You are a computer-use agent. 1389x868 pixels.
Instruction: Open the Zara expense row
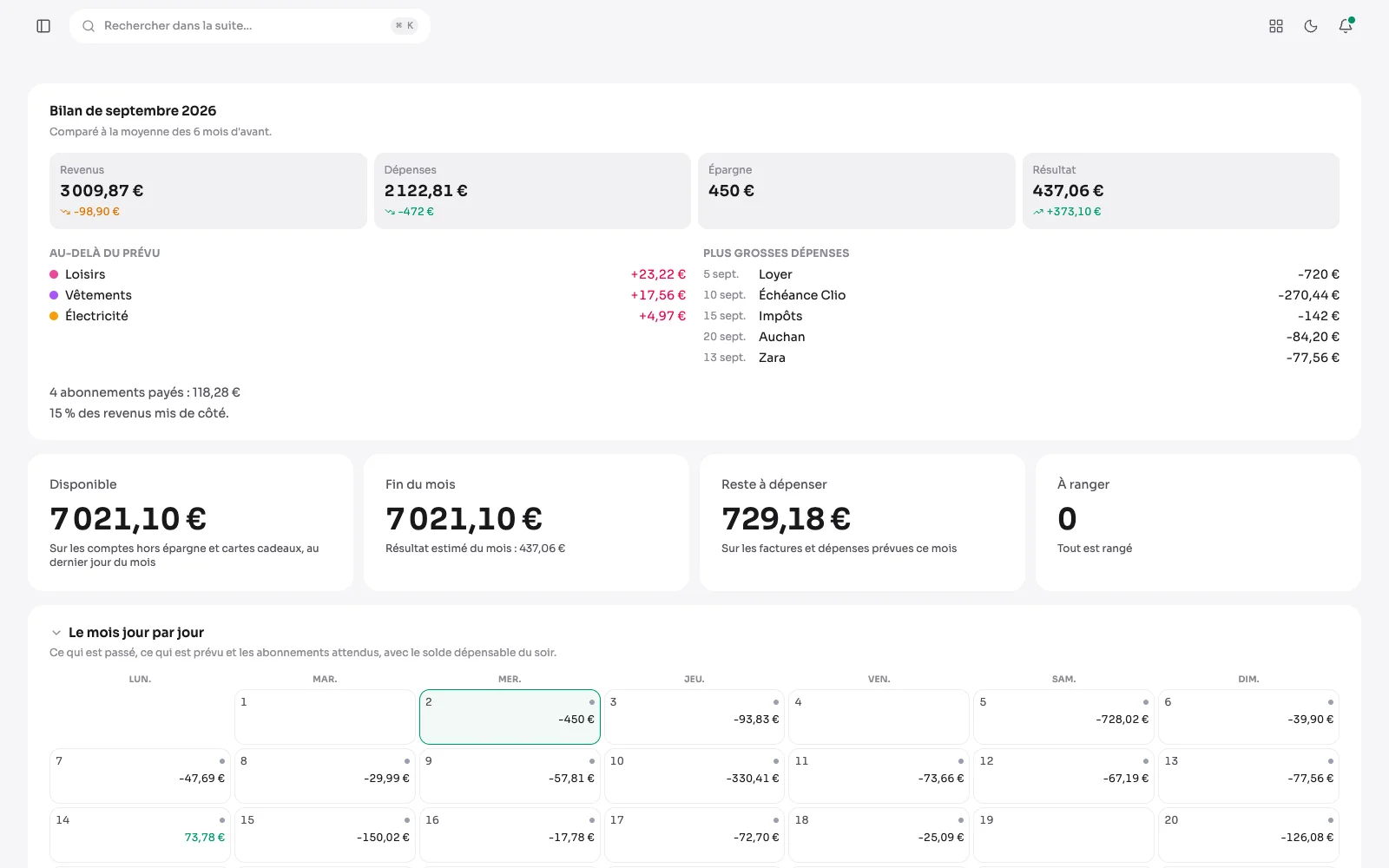pyautogui.click(x=1021, y=358)
